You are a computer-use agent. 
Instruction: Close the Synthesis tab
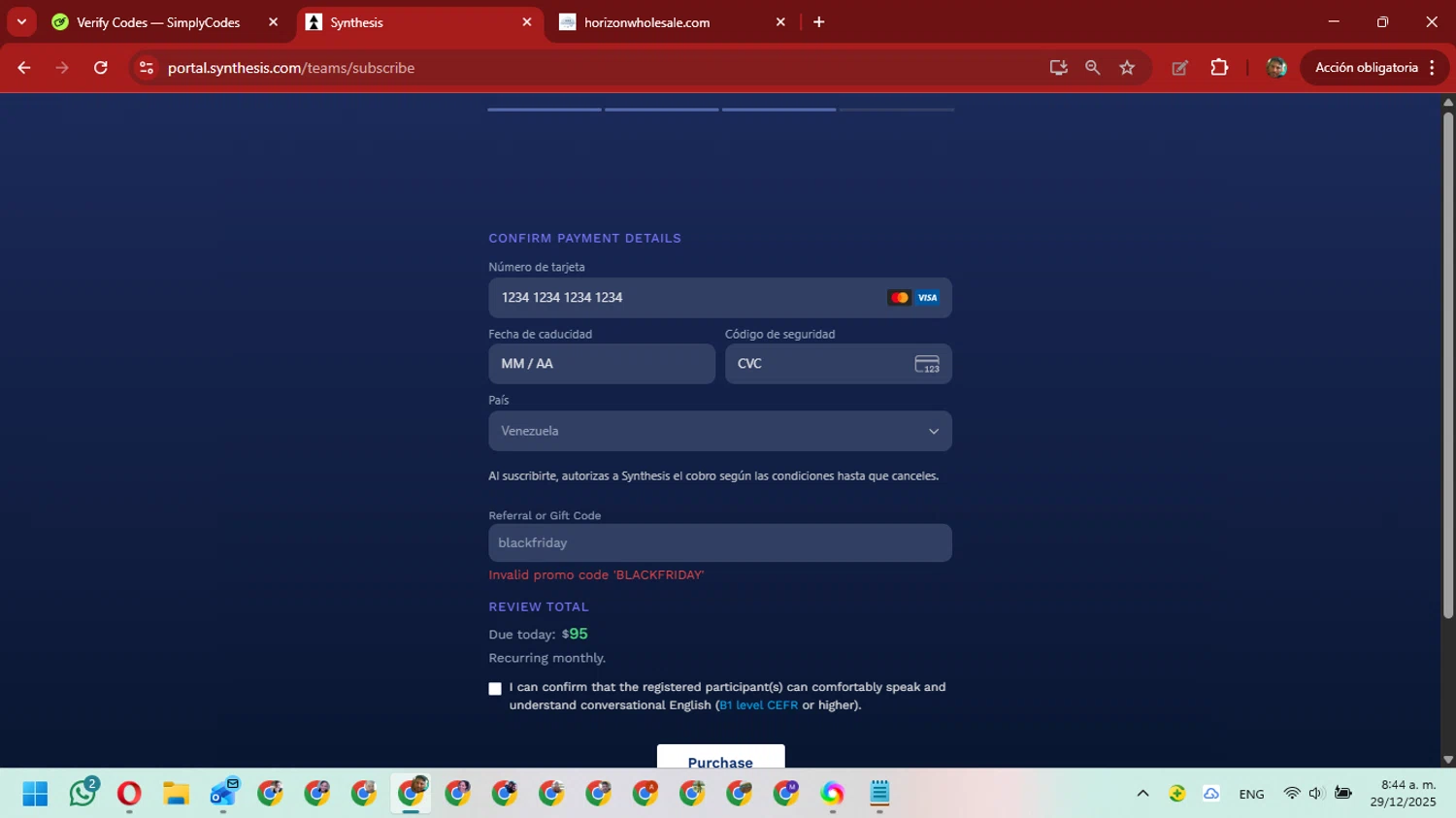[x=527, y=22]
